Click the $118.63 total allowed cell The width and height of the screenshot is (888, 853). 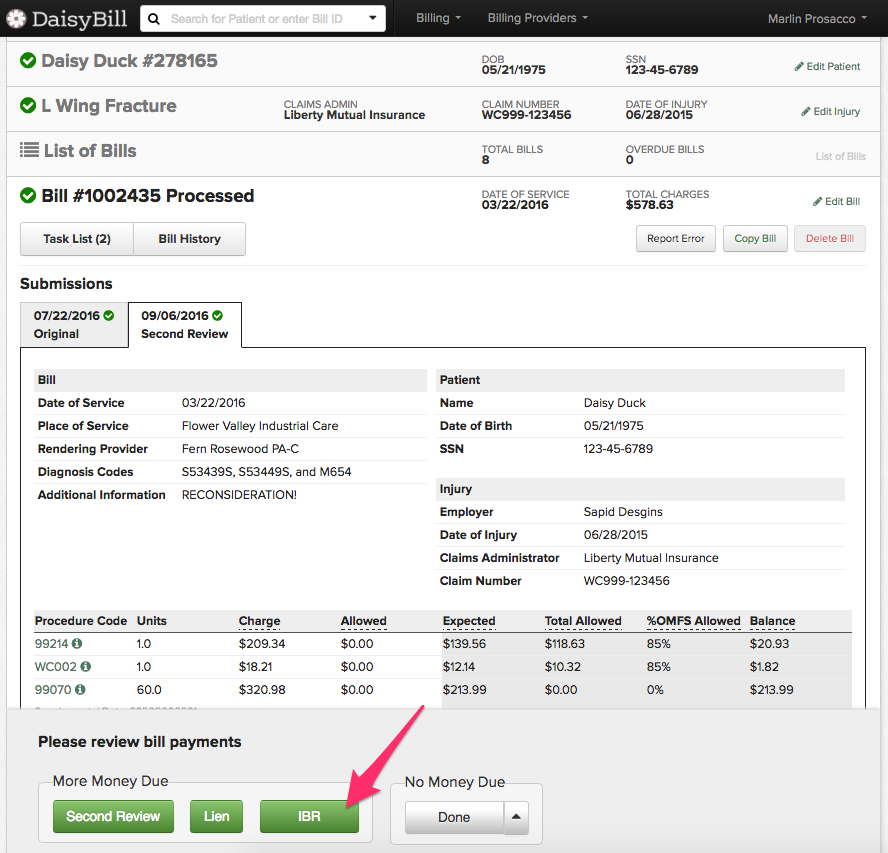coord(565,643)
